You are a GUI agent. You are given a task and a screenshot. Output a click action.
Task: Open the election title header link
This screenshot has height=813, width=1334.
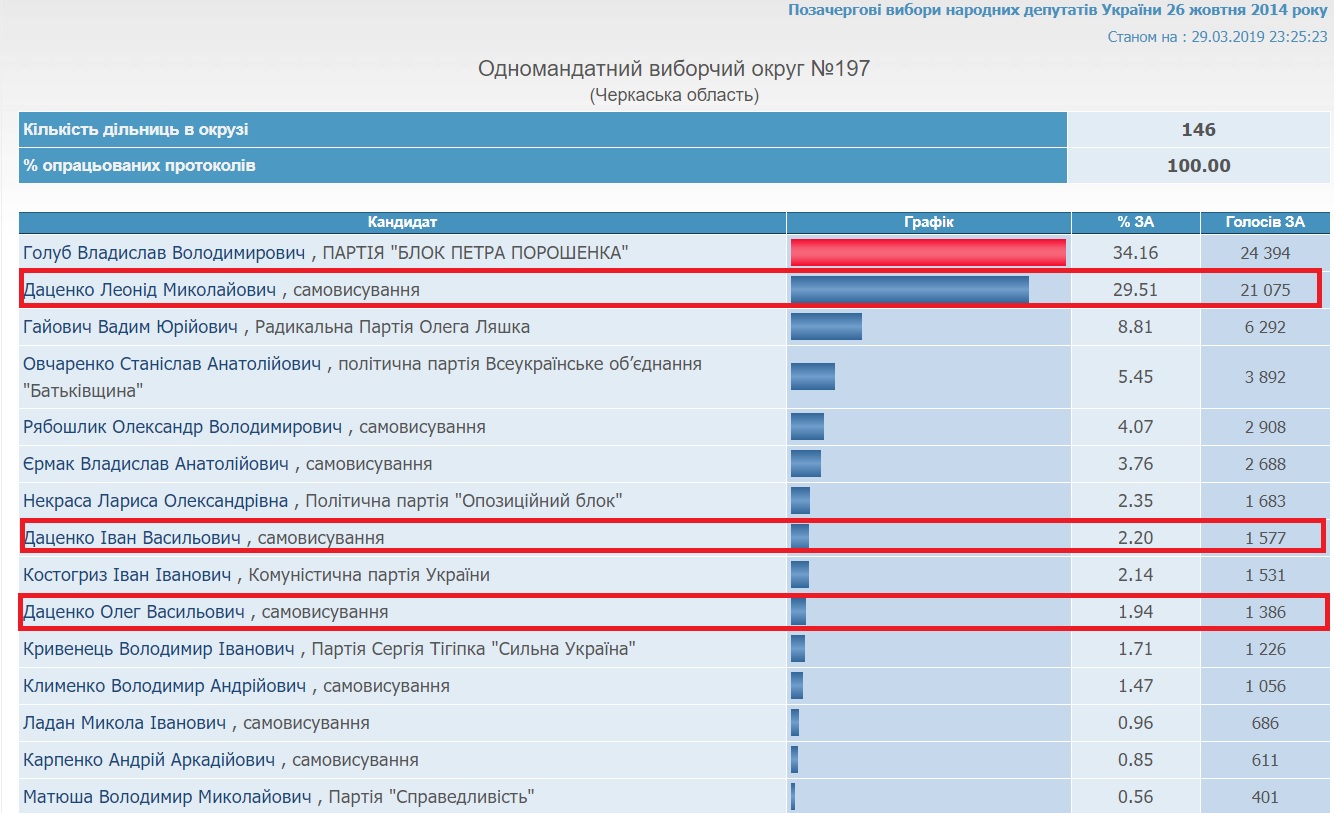click(x=1057, y=10)
